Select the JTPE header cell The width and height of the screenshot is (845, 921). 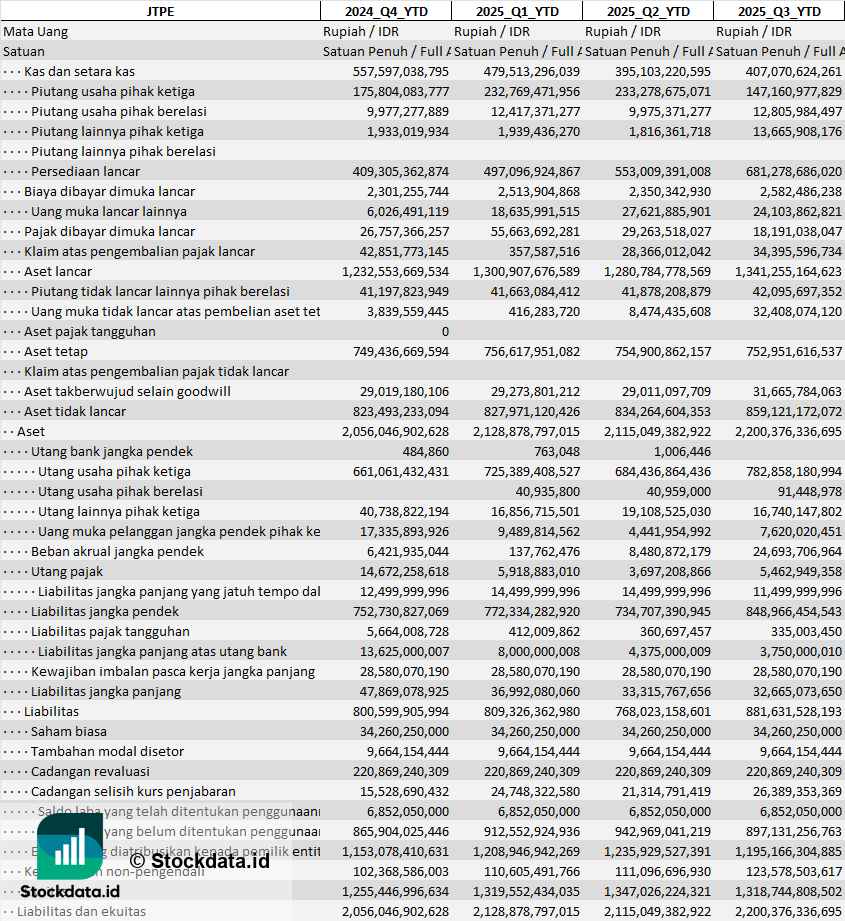[160, 11]
